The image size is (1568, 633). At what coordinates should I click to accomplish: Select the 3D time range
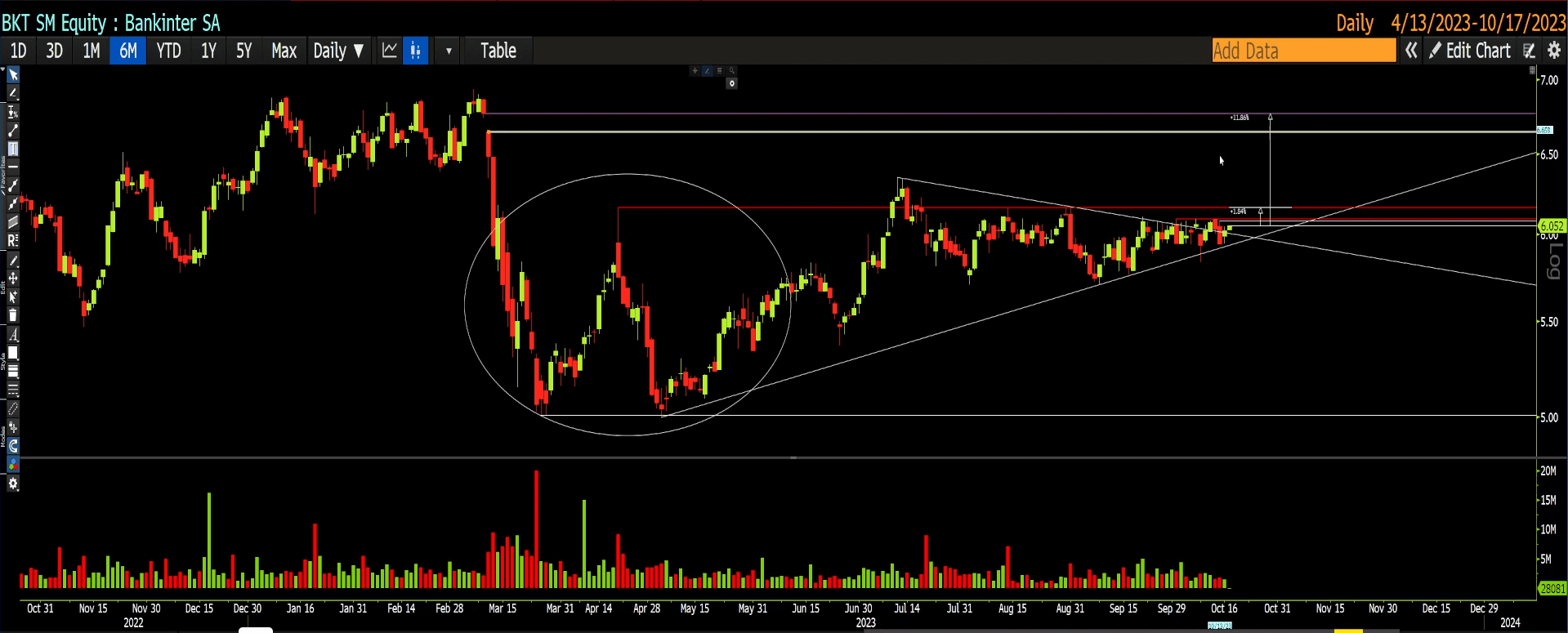54,51
